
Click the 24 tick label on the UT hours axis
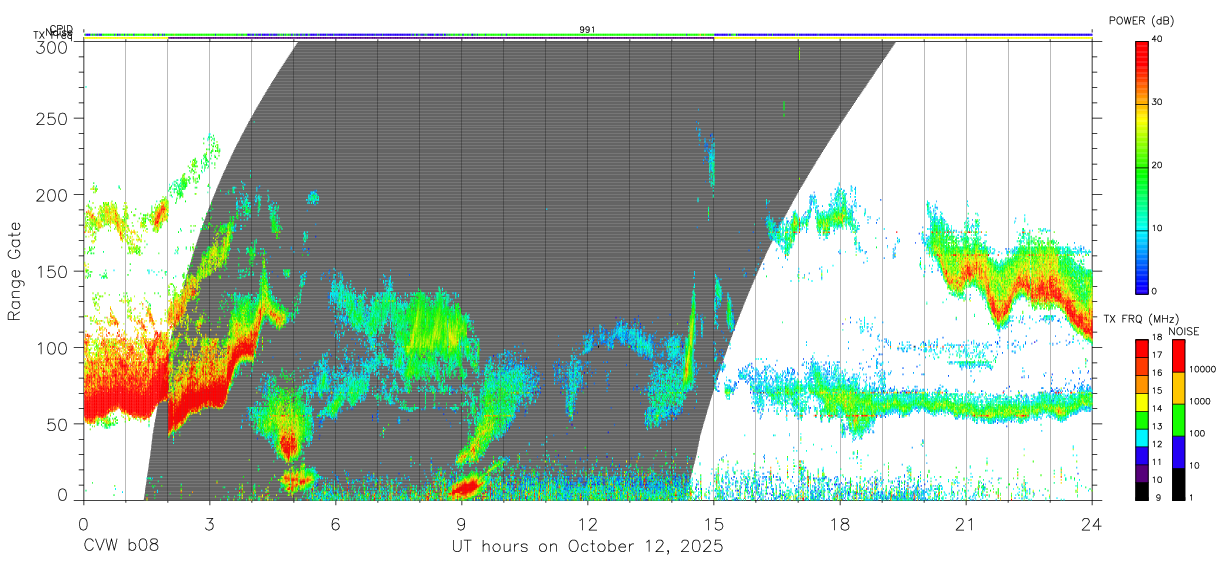click(1091, 524)
